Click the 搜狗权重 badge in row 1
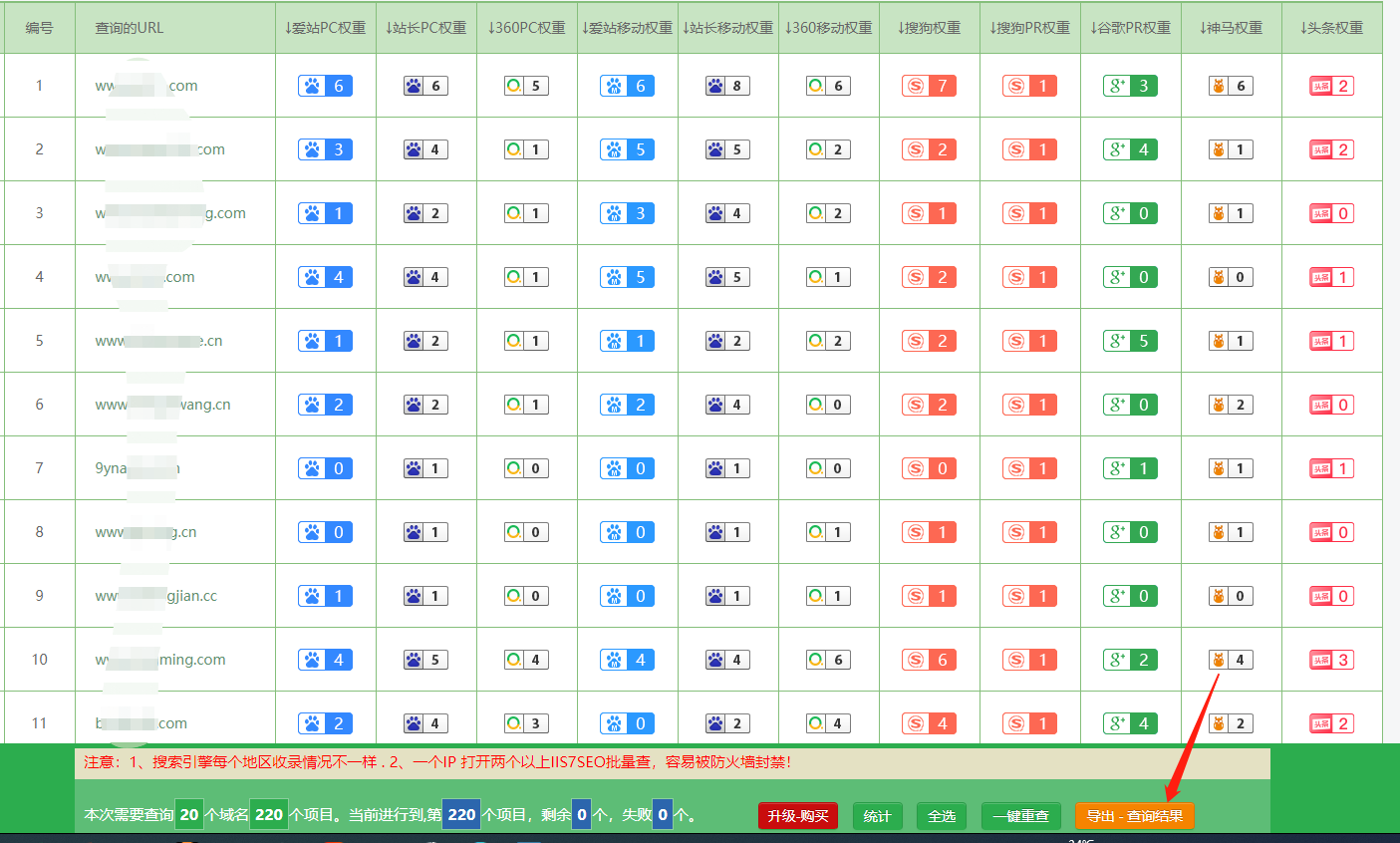 click(x=929, y=86)
